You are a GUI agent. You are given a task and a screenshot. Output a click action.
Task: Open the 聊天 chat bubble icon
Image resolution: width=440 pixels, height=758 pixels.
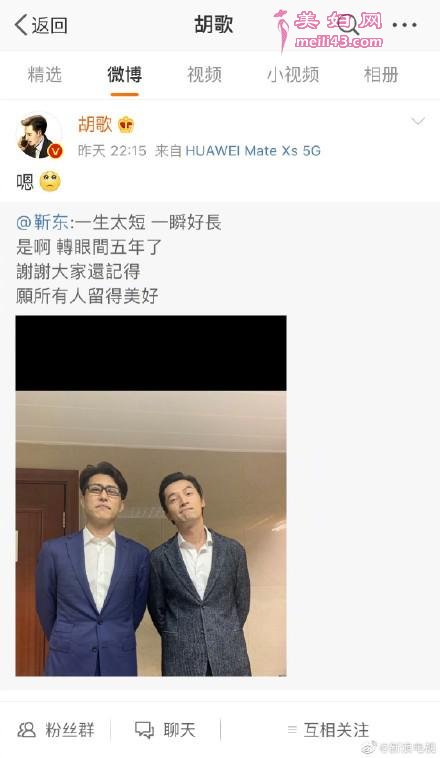tap(144, 730)
